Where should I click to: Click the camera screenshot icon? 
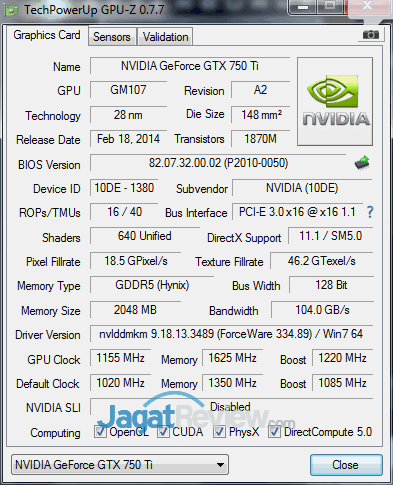[x=371, y=35]
